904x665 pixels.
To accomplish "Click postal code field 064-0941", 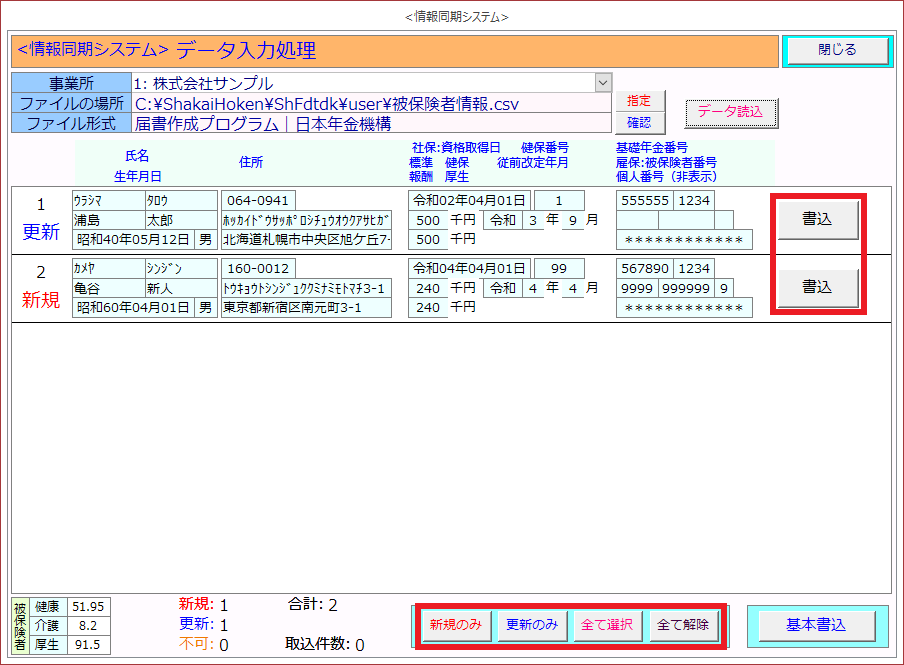I will click(x=257, y=201).
